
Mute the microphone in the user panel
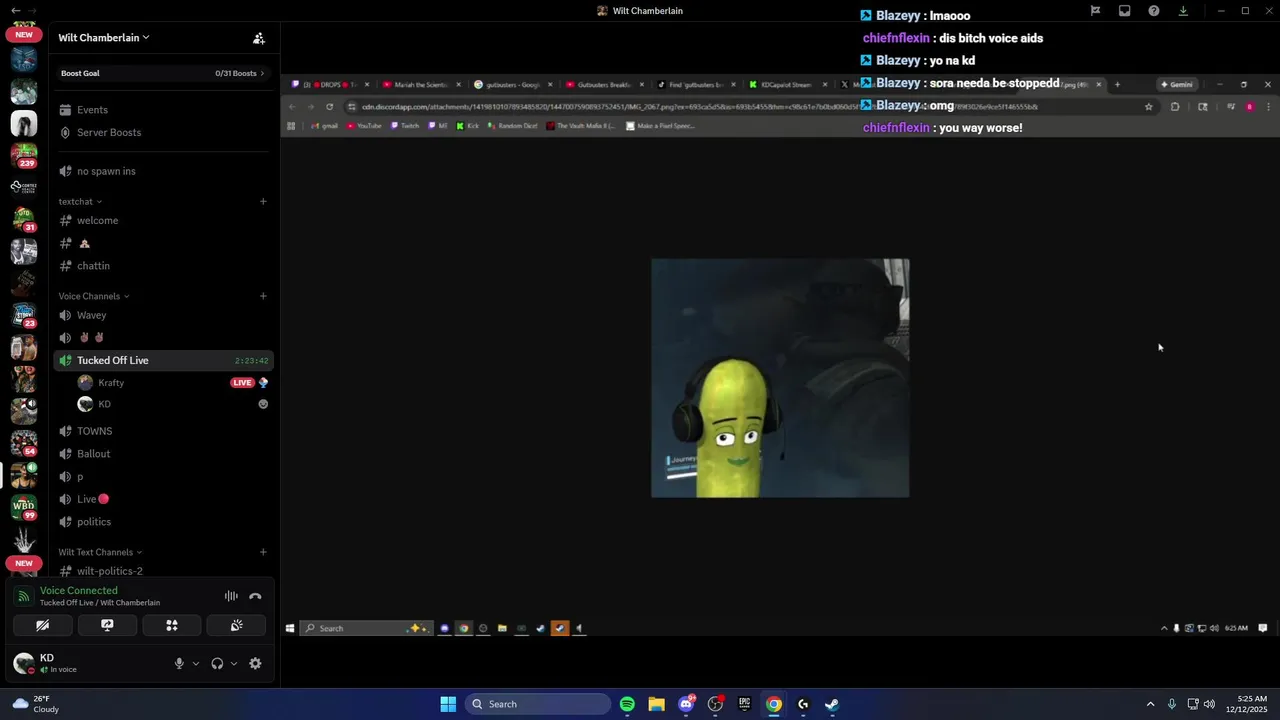[179, 663]
